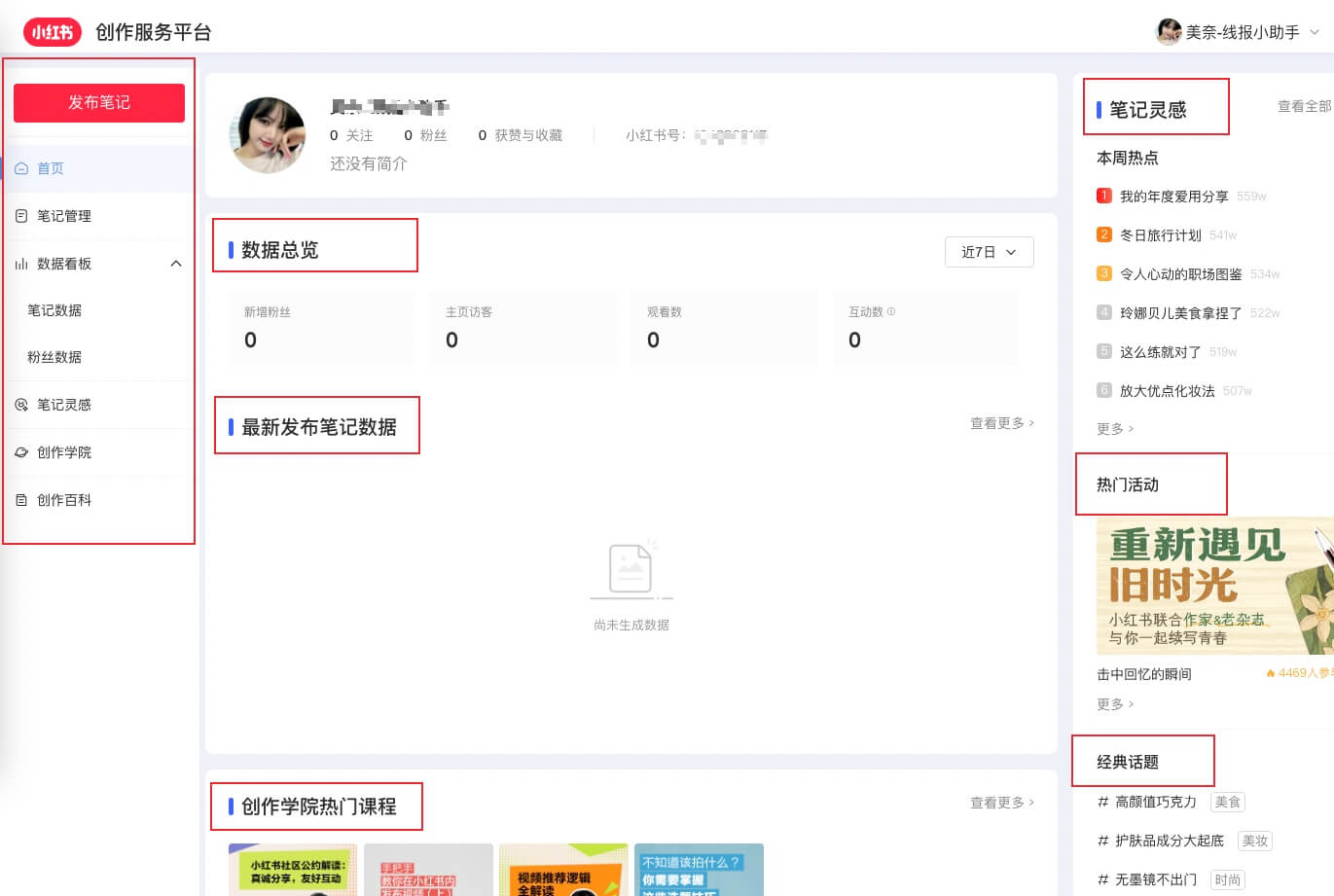1334x896 pixels.
Task: Click 查看更多 next to 最新发布笔记数据
Action: [1002, 423]
